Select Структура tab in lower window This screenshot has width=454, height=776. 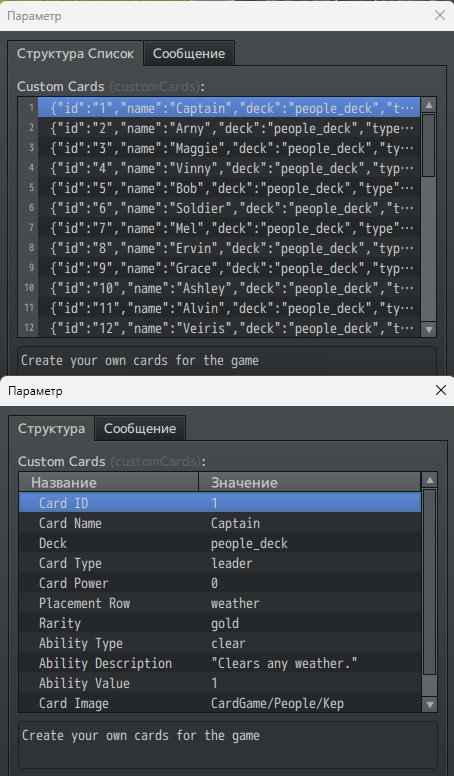tap(51, 429)
